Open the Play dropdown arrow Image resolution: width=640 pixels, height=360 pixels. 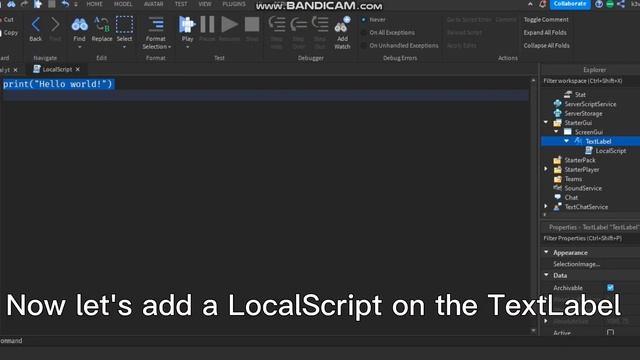pos(187,47)
